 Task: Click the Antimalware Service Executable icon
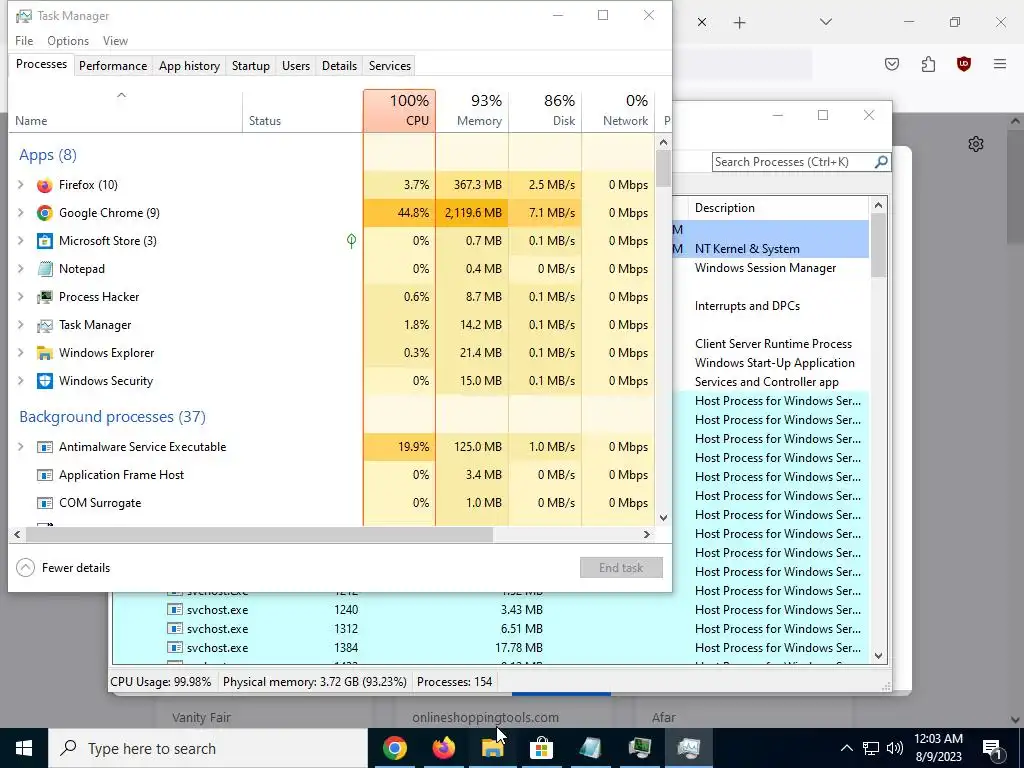click(44, 447)
